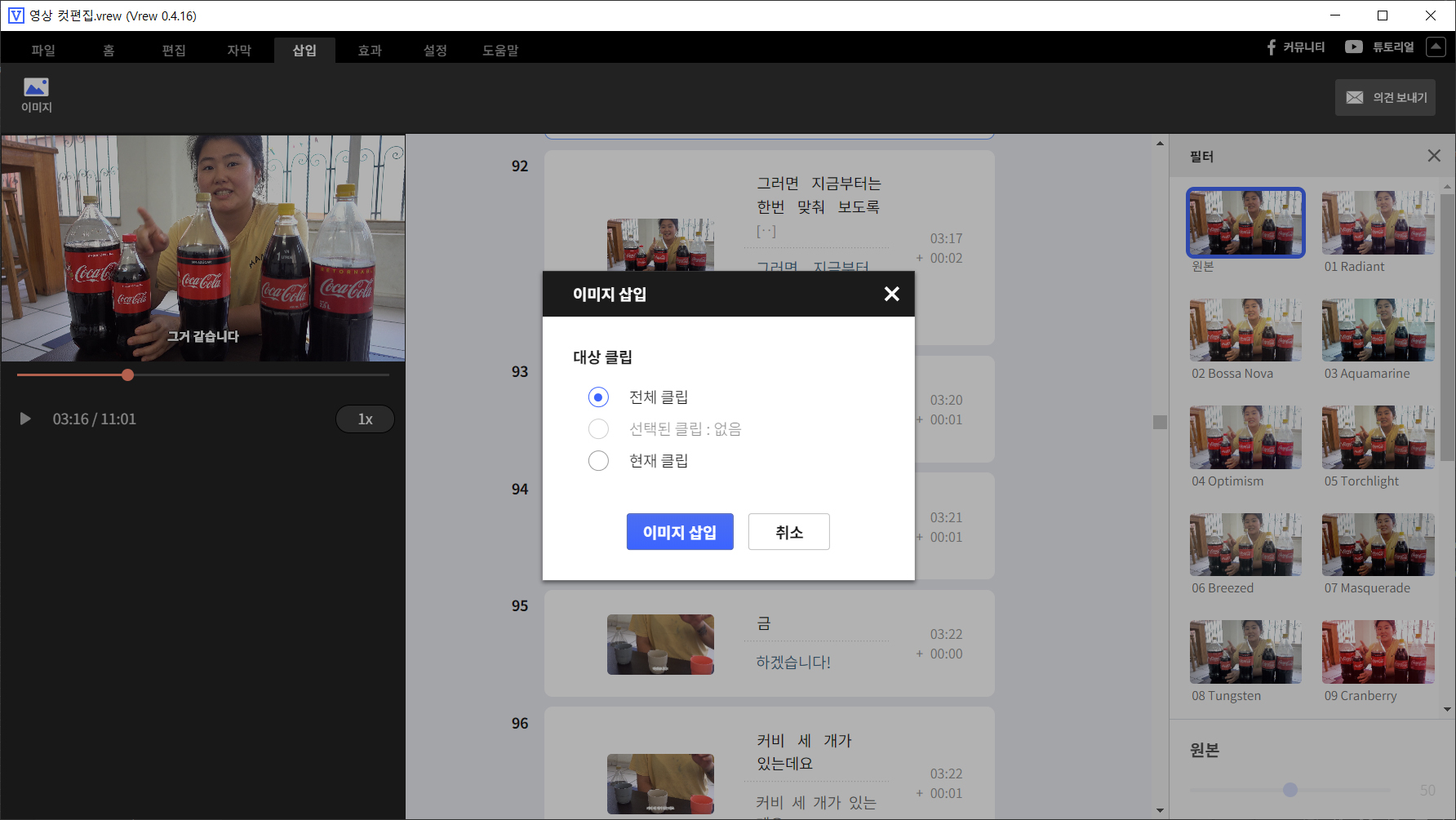Cancel the image insert dialog

tap(789, 532)
